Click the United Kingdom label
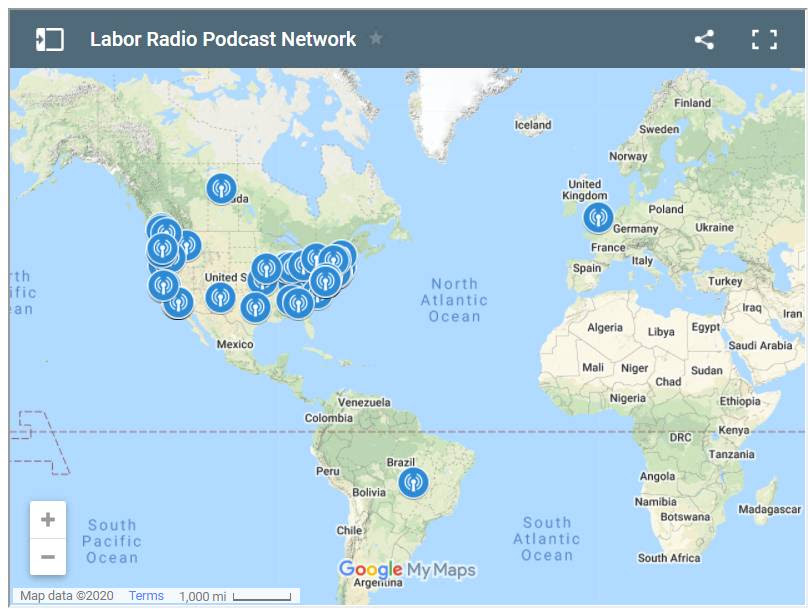This screenshot has width=808, height=609. pos(585,190)
